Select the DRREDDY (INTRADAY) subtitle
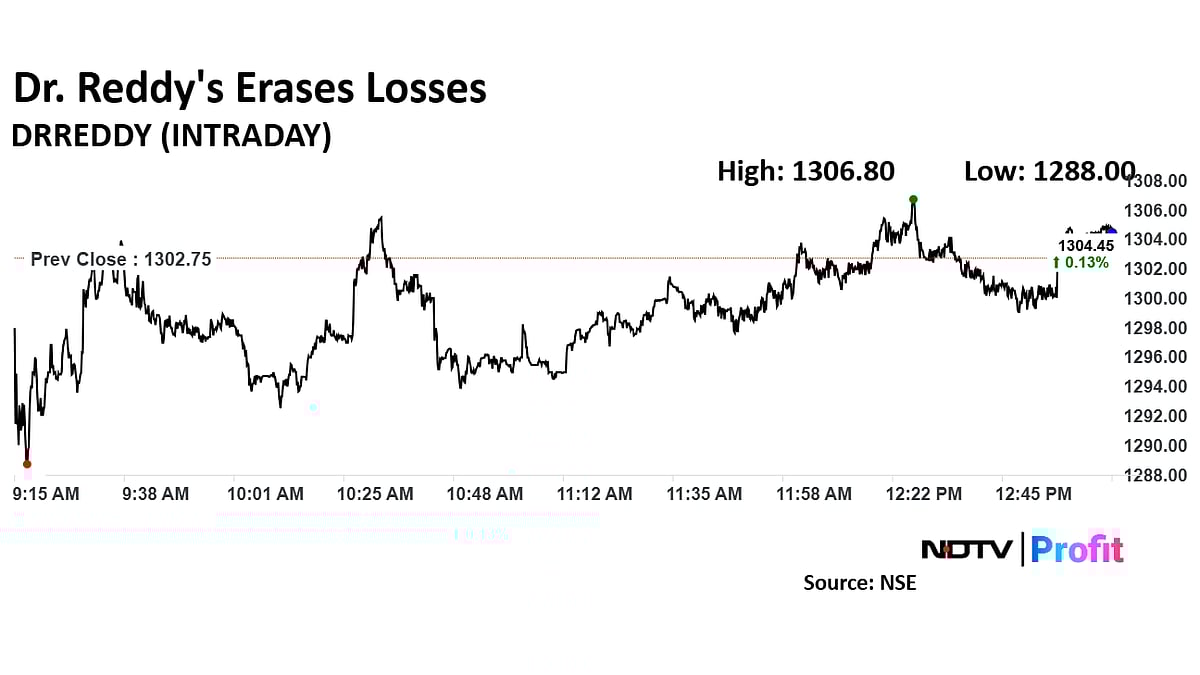The height and width of the screenshot is (675, 1200). point(171,137)
